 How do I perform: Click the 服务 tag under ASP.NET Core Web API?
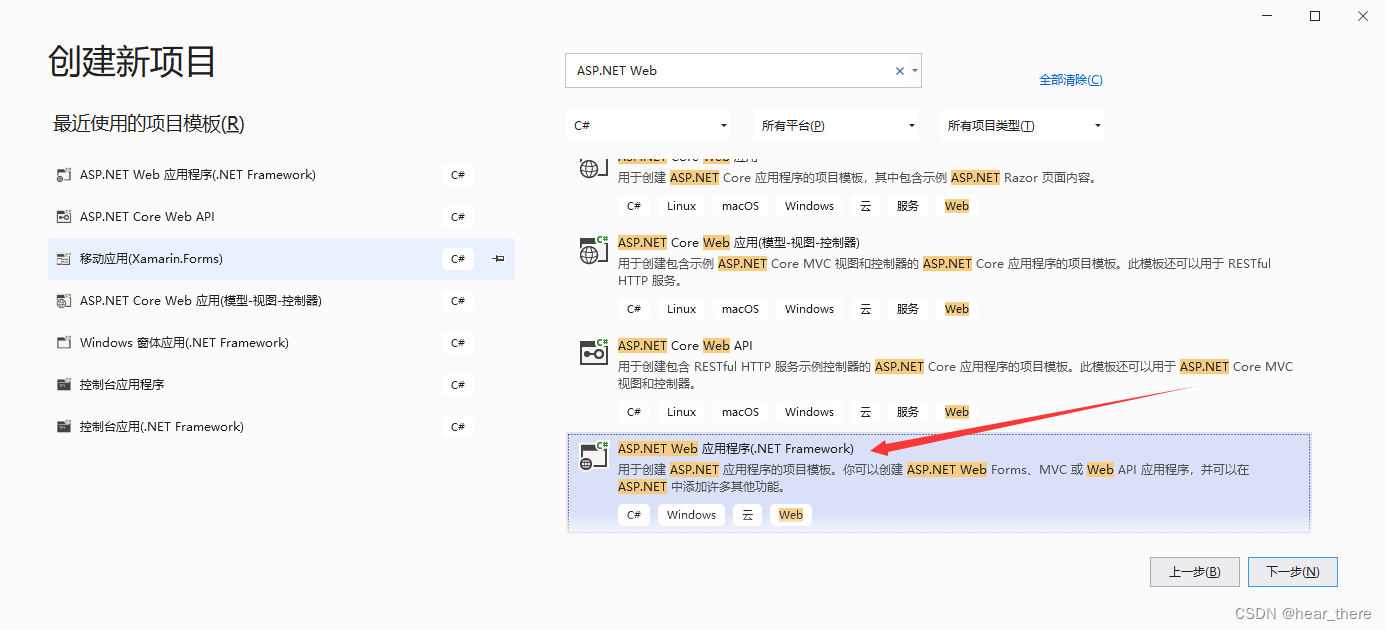point(907,412)
